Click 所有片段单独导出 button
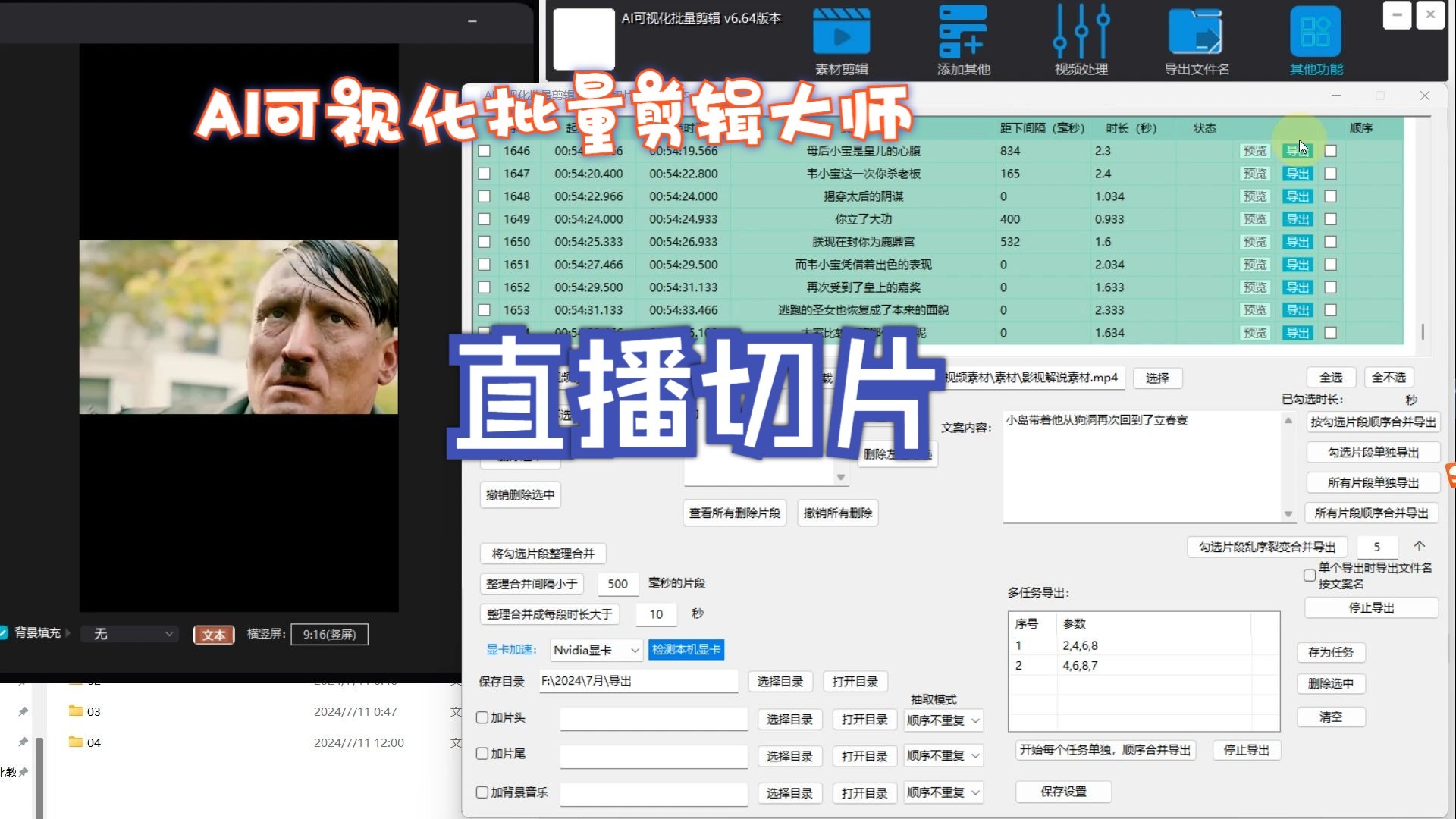This screenshot has width=1456, height=819. [x=1373, y=483]
